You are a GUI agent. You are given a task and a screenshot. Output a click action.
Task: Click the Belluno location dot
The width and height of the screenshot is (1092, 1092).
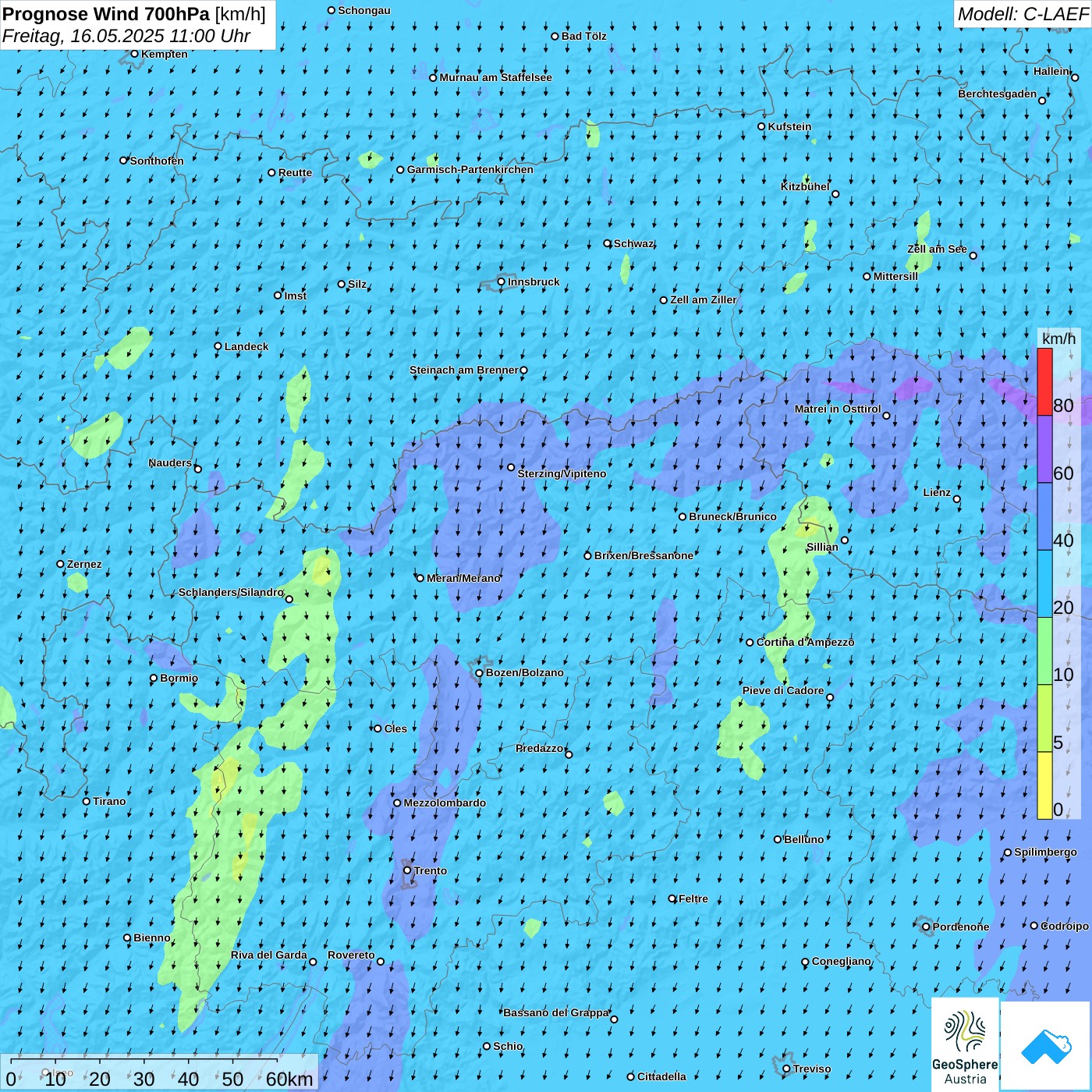[x=778, y=839]
